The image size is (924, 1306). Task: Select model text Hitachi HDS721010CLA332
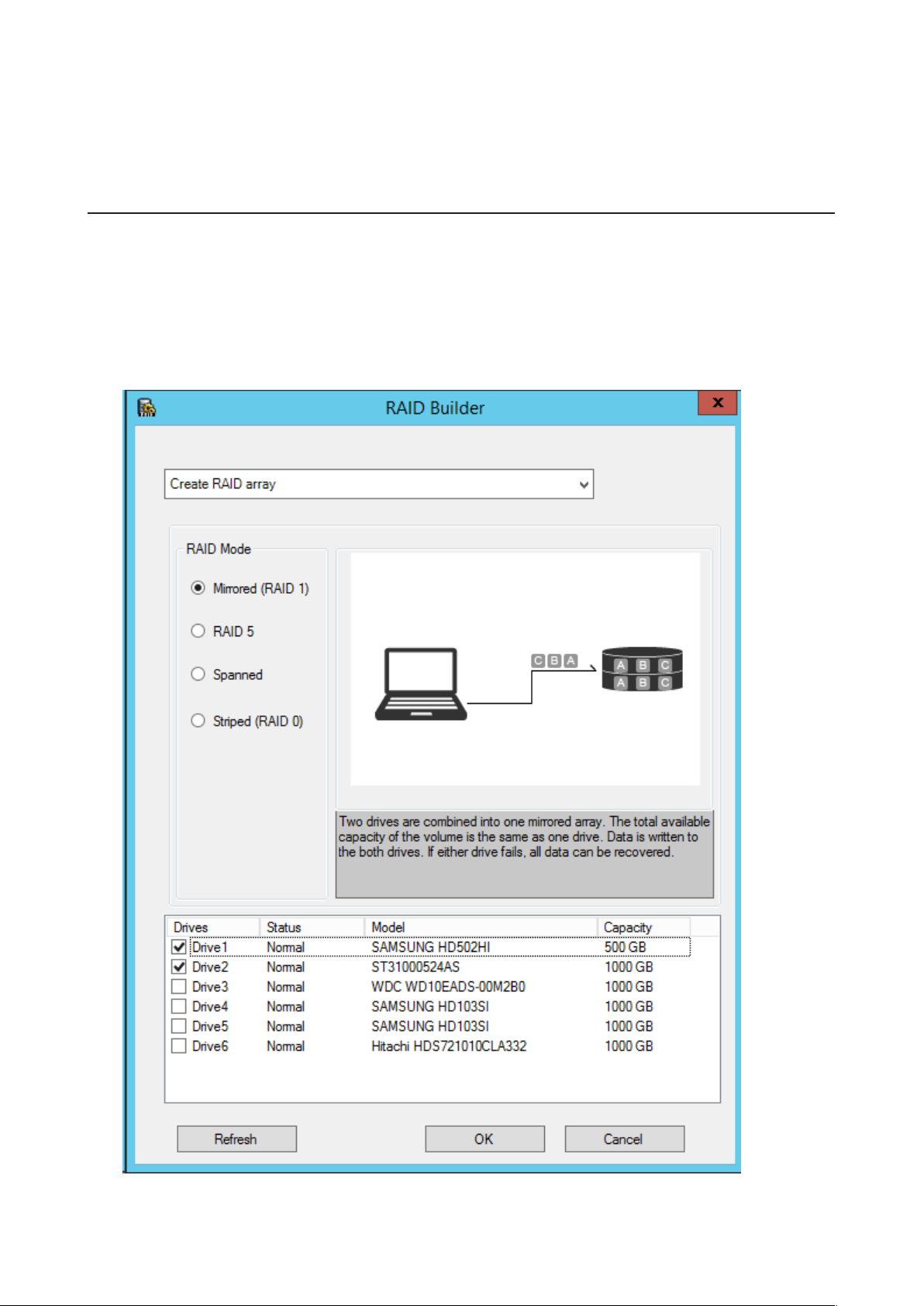(x=449, y=1046)
